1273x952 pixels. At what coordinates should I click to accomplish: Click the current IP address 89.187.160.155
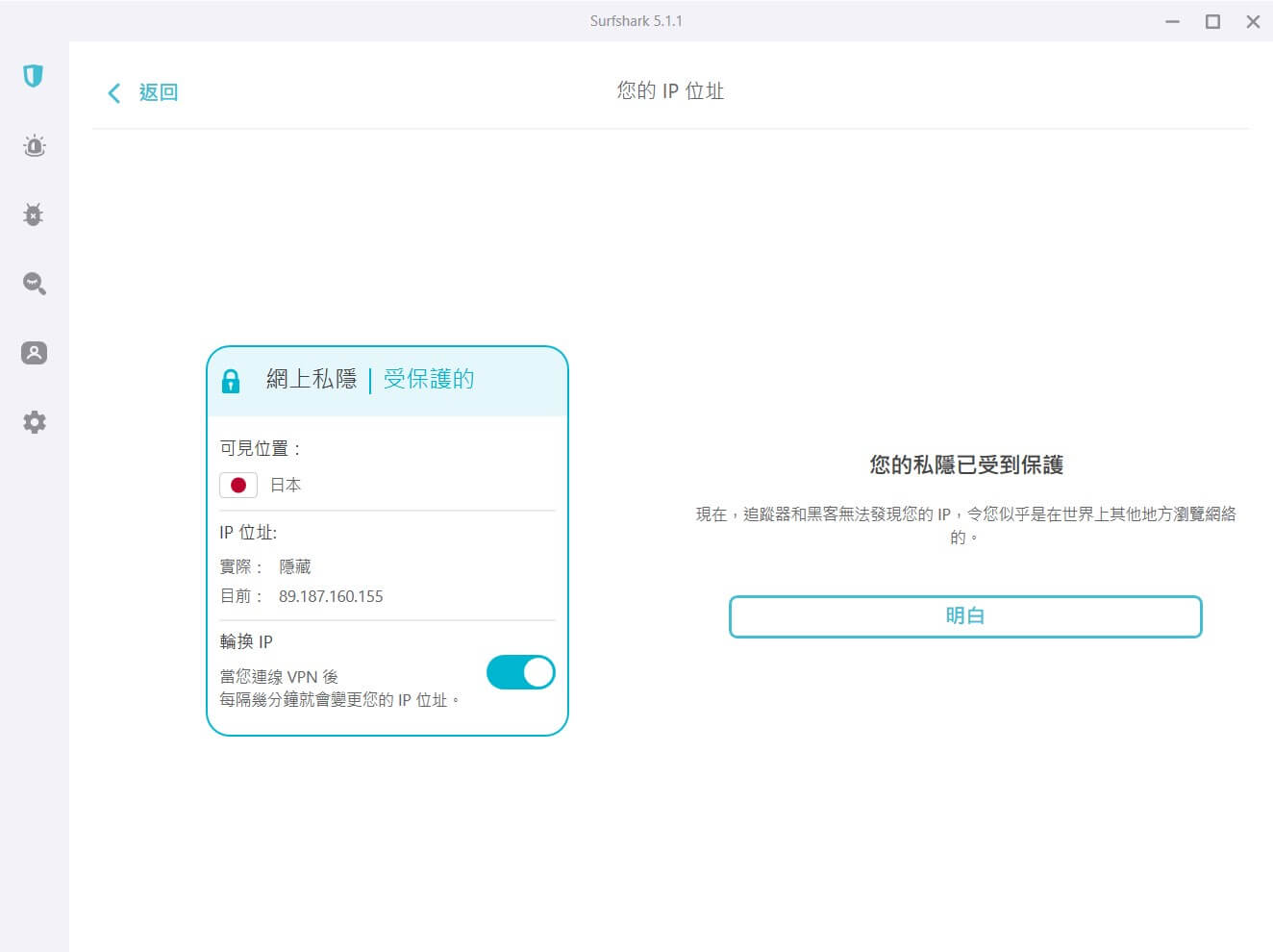[331, 596]
